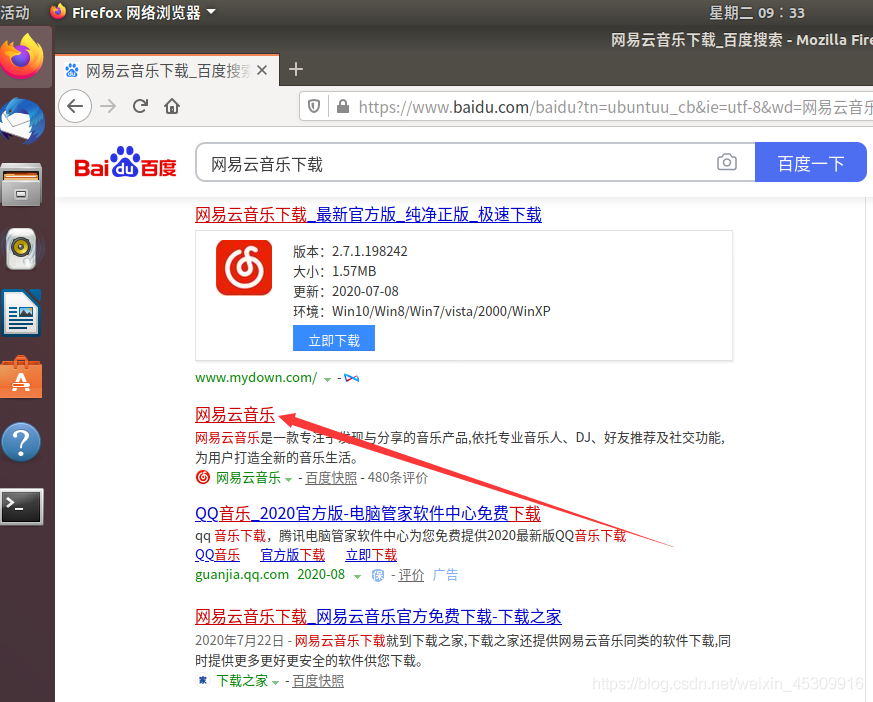View site security padlock info

point(343,106)
